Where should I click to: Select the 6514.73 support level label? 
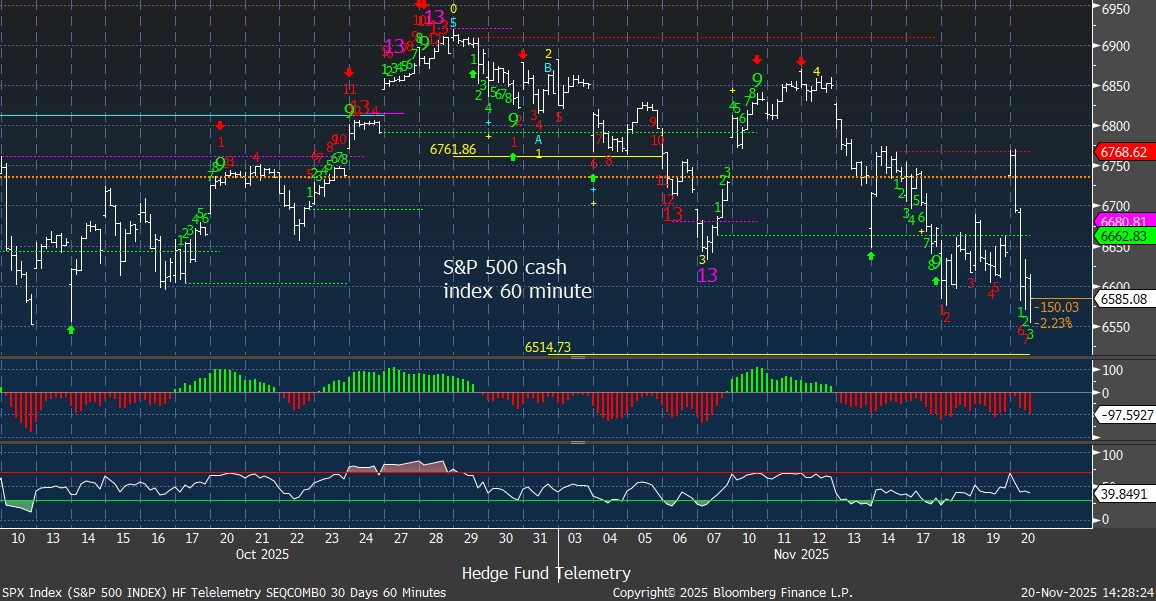tap(547, 348)
